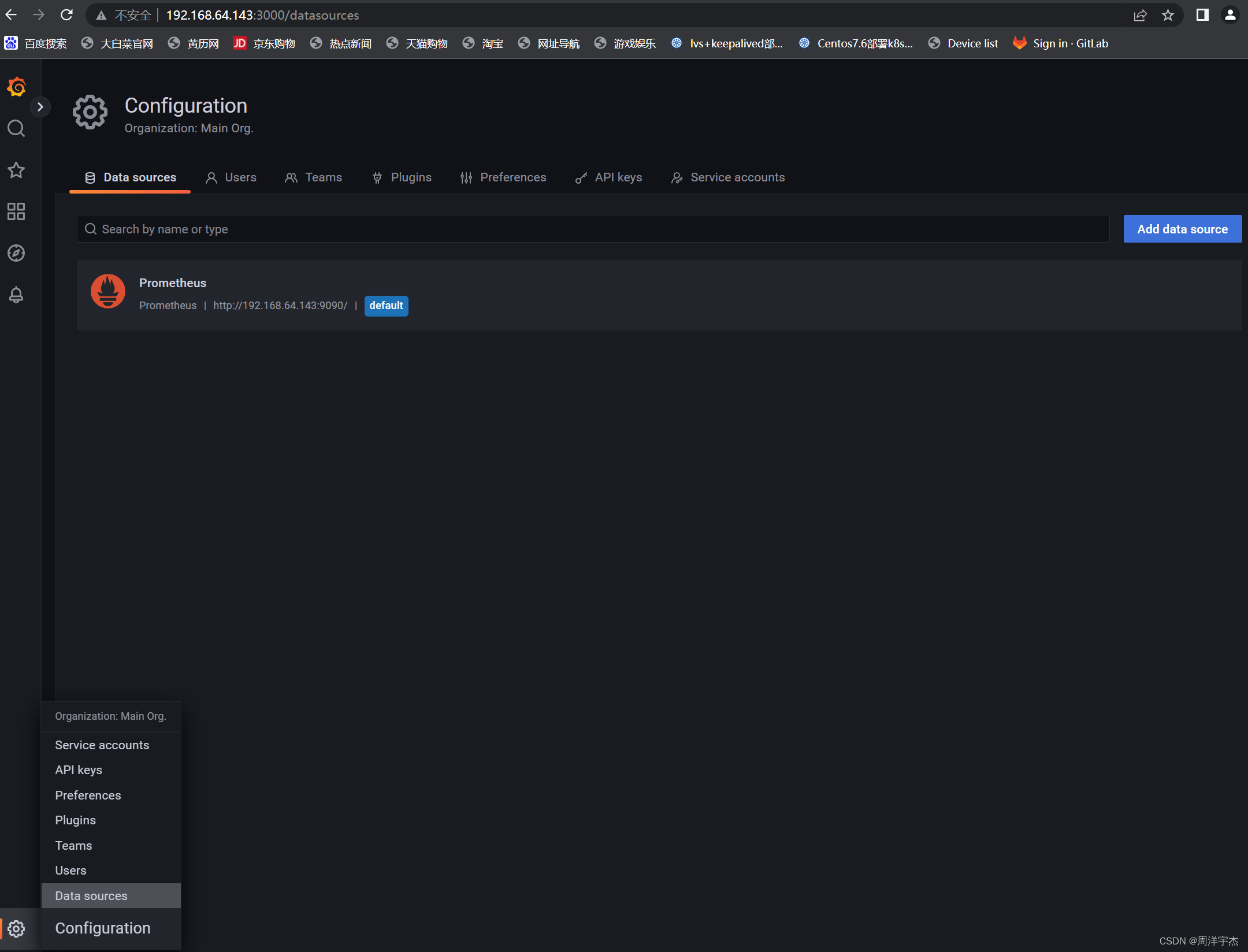Open Starred dashboards star icon
Viewport: 1248px width, 952px height.
pos(16,170)
